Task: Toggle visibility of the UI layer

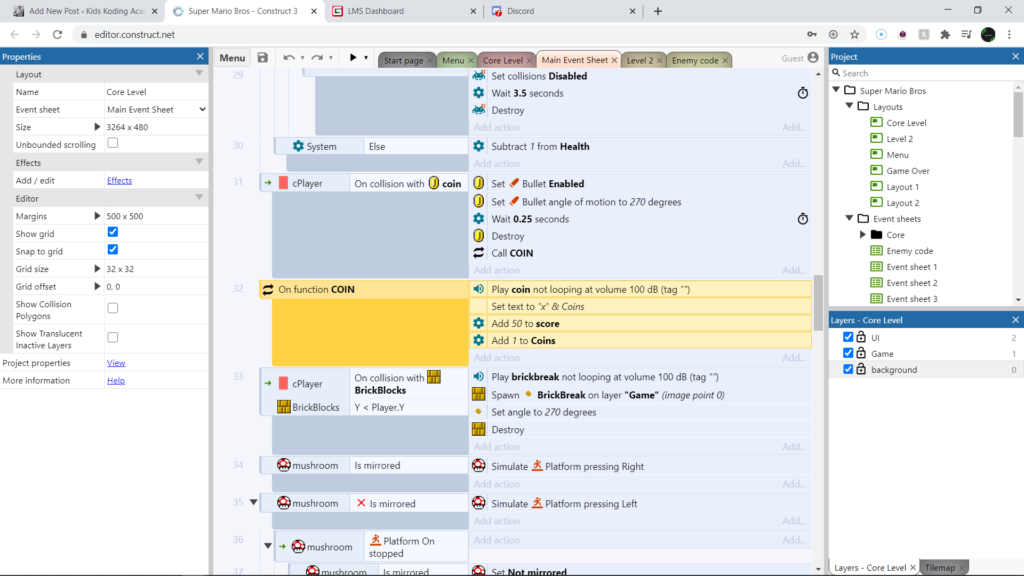Action: pos(848,337)
